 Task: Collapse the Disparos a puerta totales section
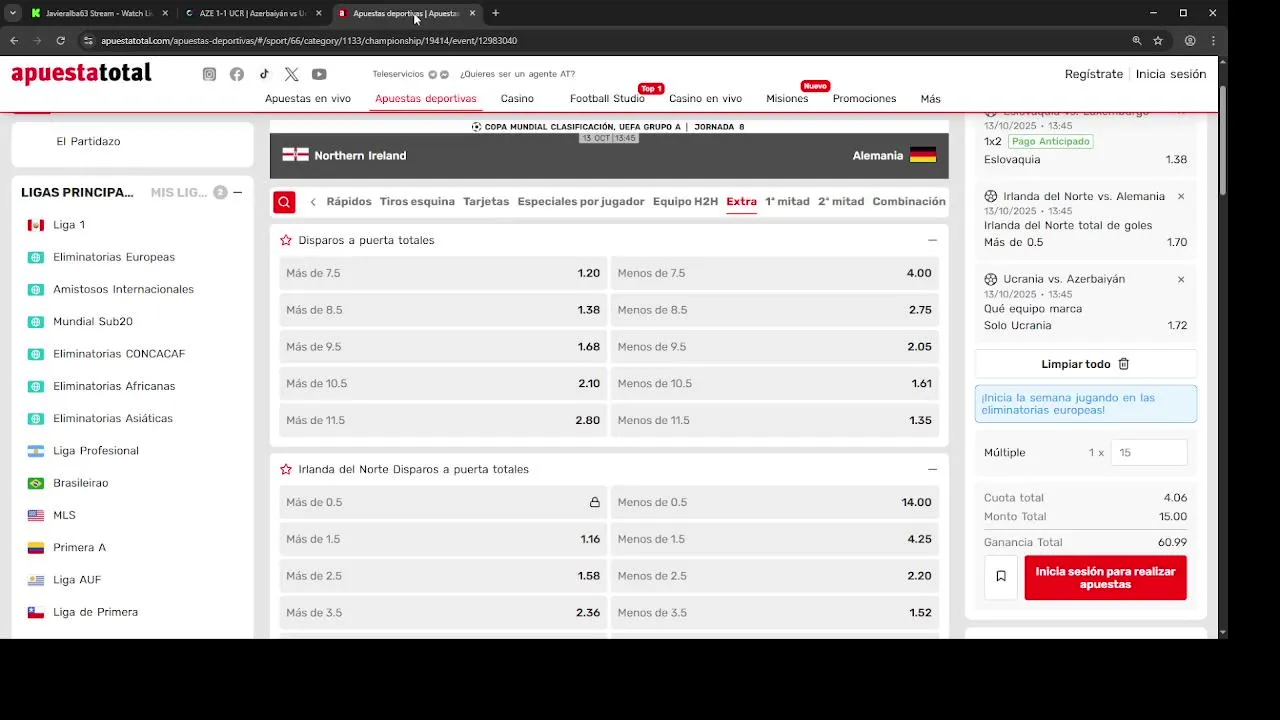click(x=932, y=240)
